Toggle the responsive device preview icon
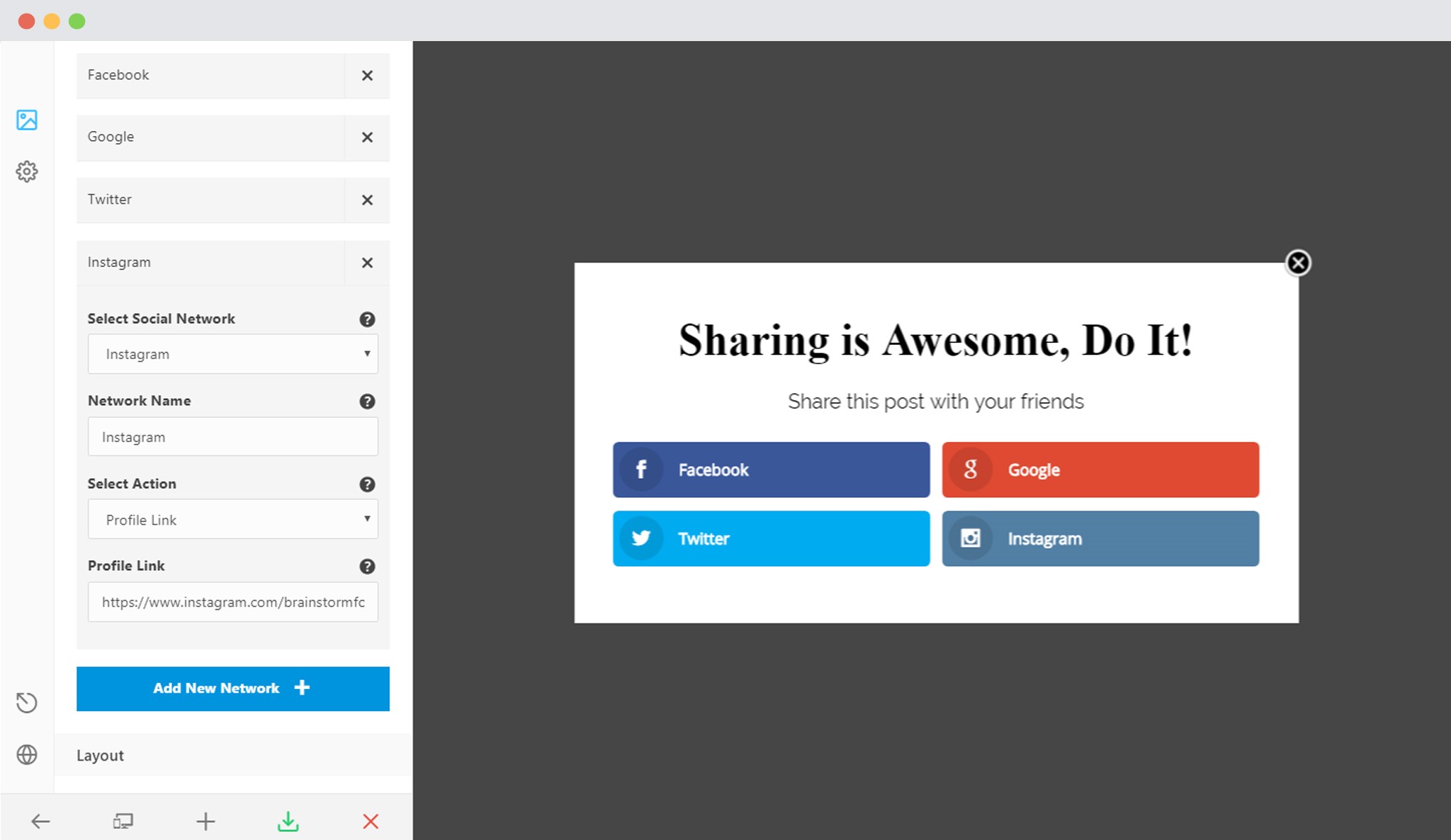 tap(123, 822)
